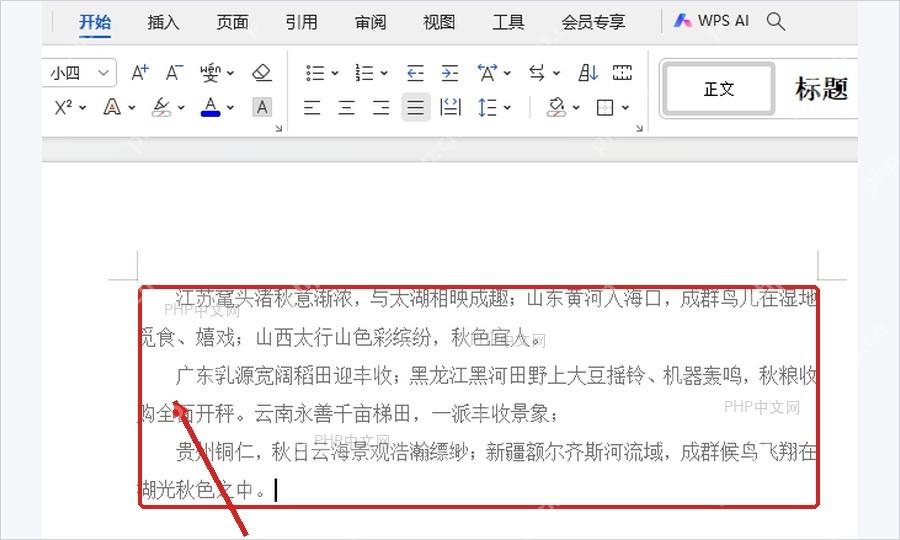Apply the 标题 heading style
Viewport: 900px width, 540px height.
pyautogui.click(x=821, y=89)
